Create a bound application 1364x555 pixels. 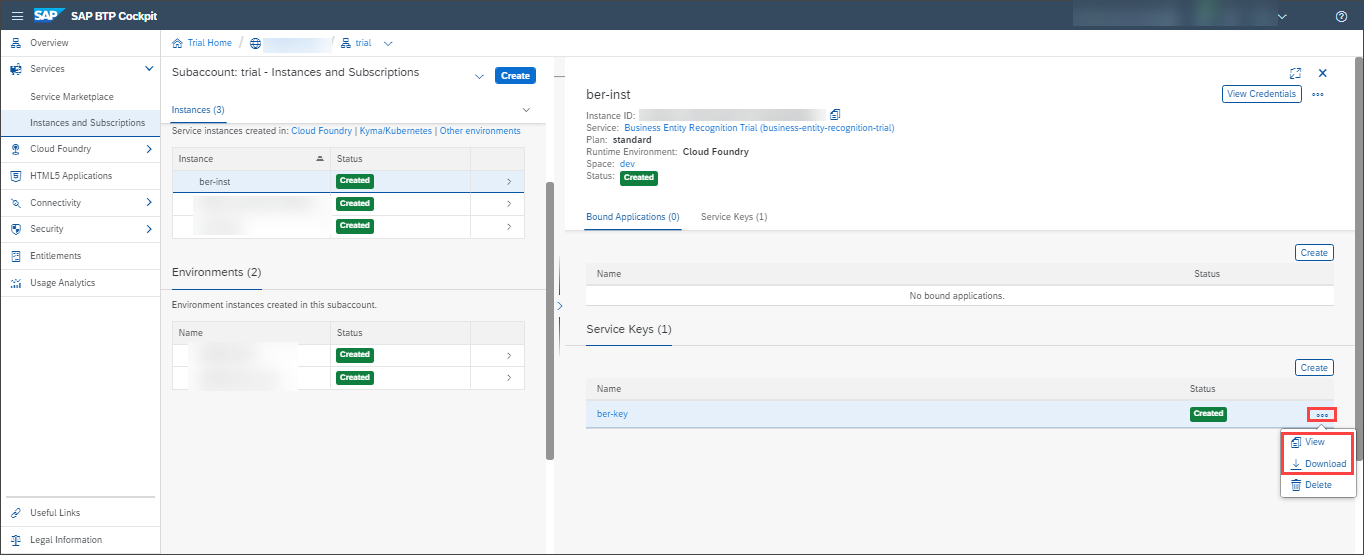tap(1314, 253)
